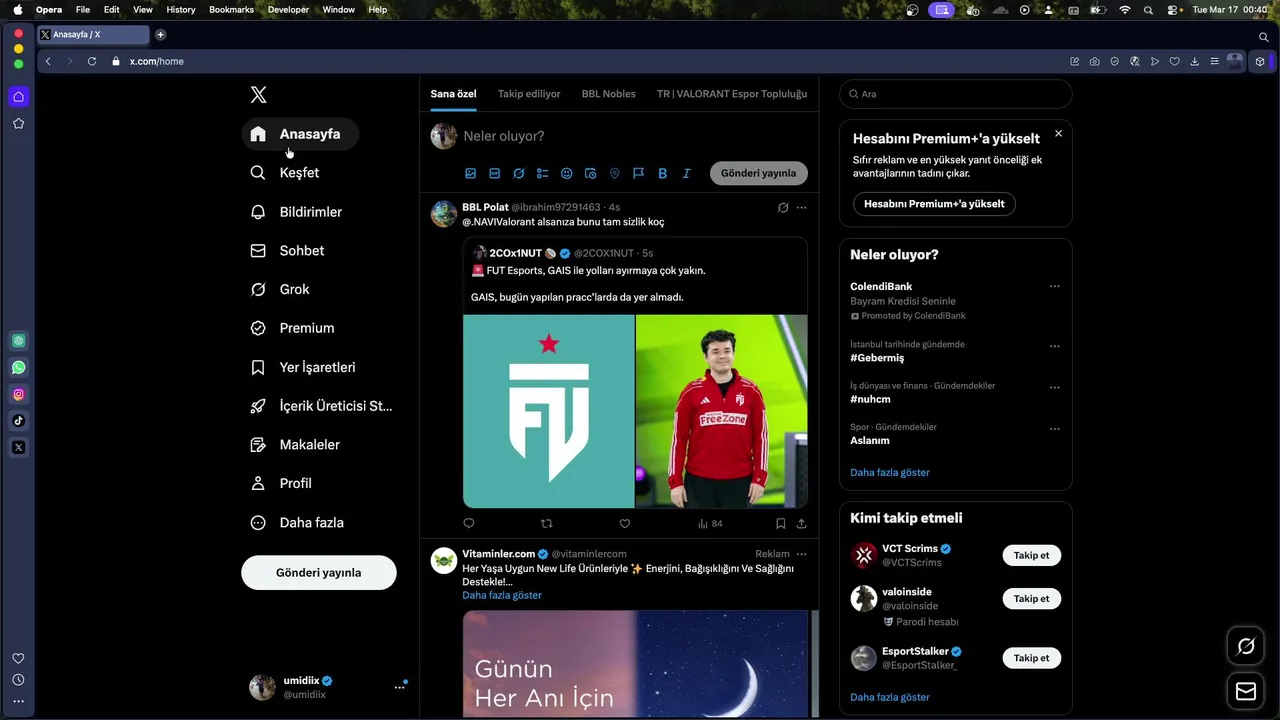Open the Premium sidebar item
Viewport: 1280px width, 720px height.
click(292, 328)
